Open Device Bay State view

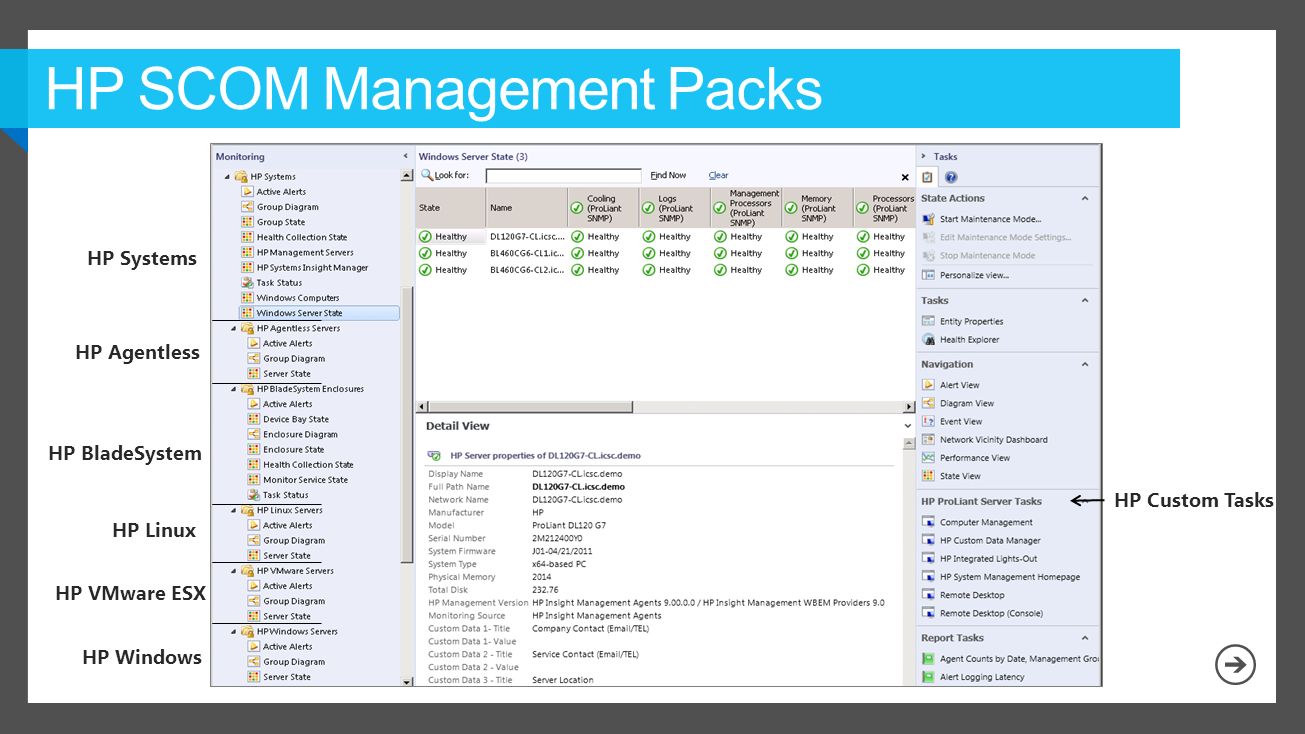(296, 419)
